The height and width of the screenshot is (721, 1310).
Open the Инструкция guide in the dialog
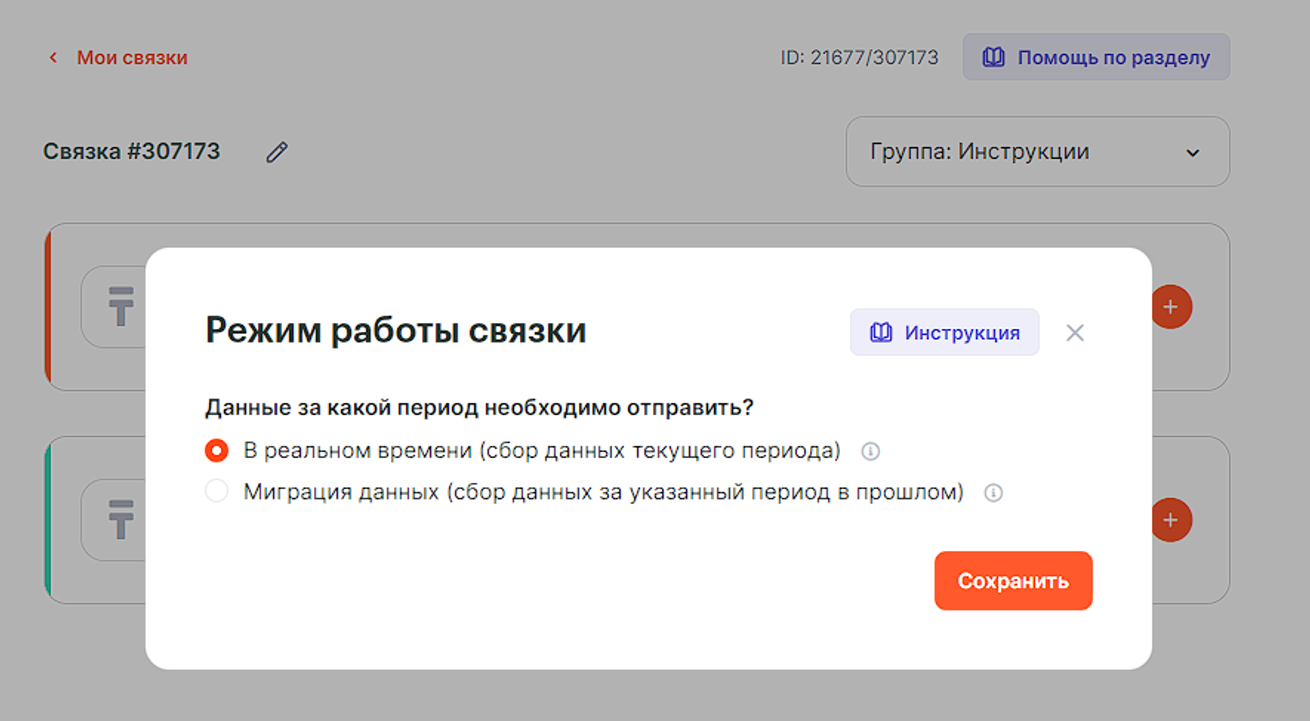944,333
